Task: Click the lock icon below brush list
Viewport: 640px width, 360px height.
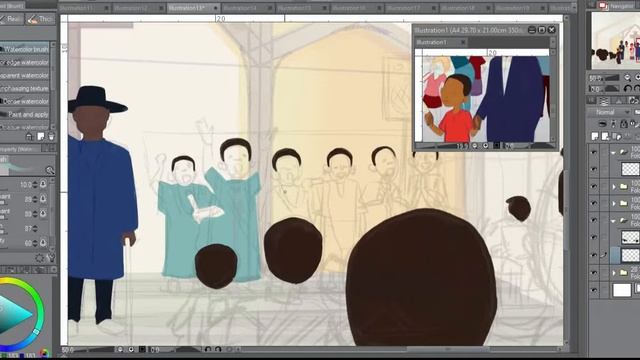Action: (29, 136)
